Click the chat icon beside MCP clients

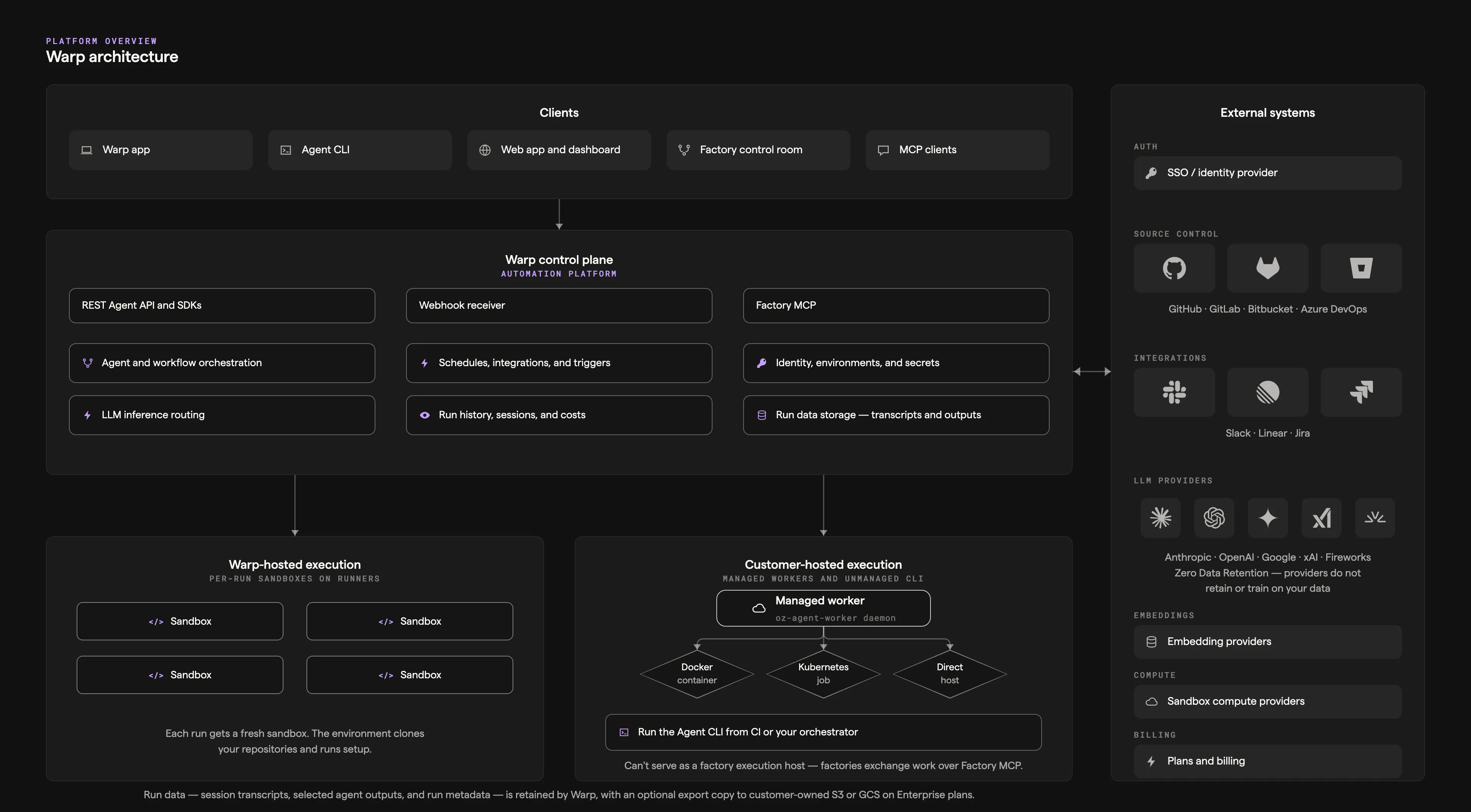[x=883, y=150]
